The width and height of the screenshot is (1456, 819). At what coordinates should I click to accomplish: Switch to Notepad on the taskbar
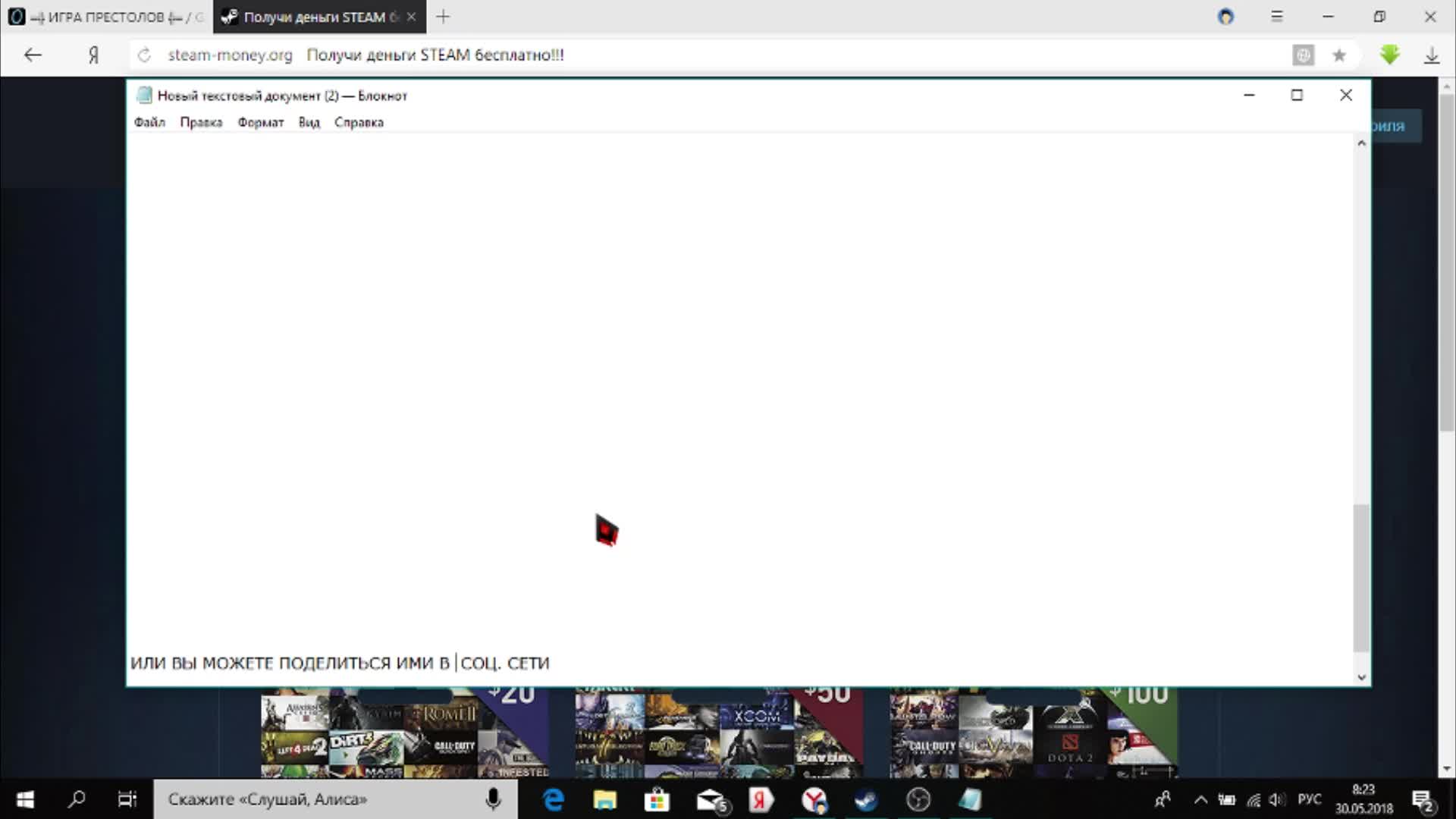click(970, 799)
